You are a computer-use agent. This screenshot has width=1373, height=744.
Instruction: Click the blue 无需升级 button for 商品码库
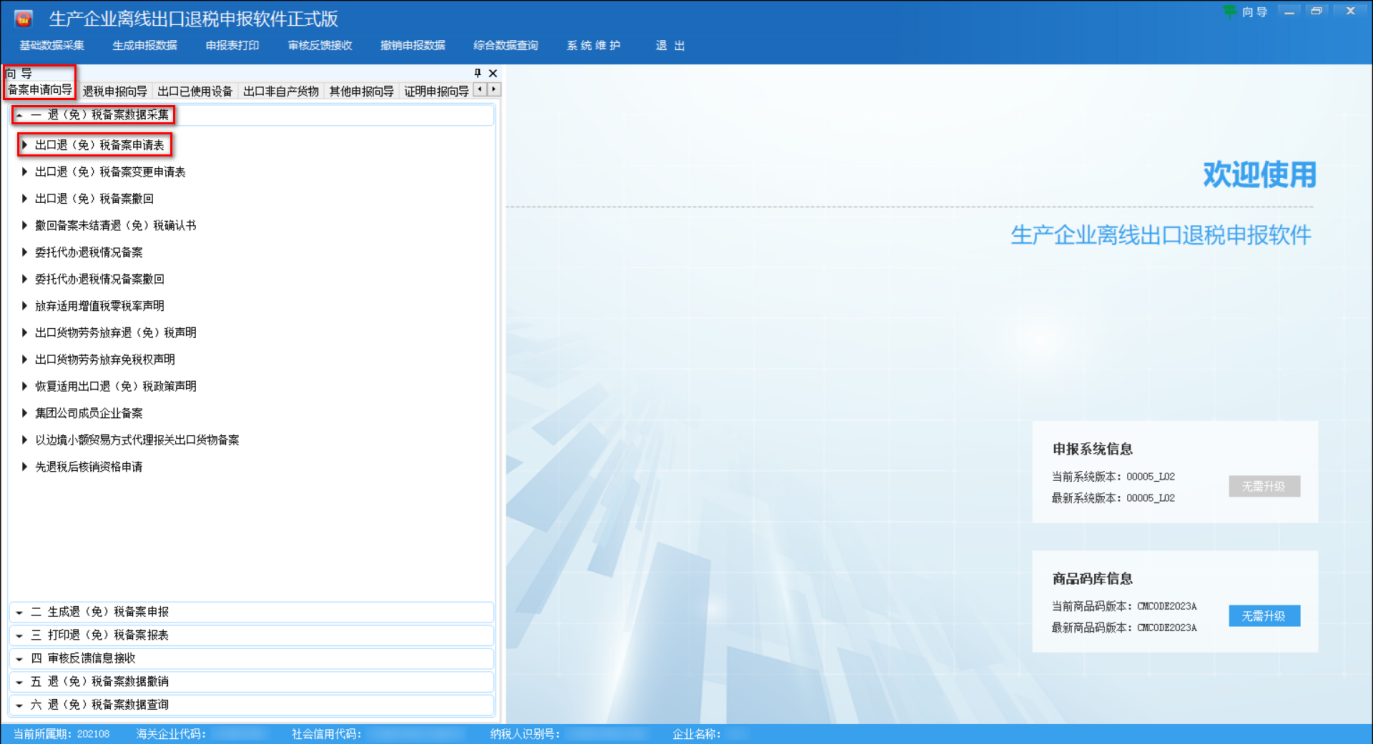pyautogui.click(x=1264, y=616)
